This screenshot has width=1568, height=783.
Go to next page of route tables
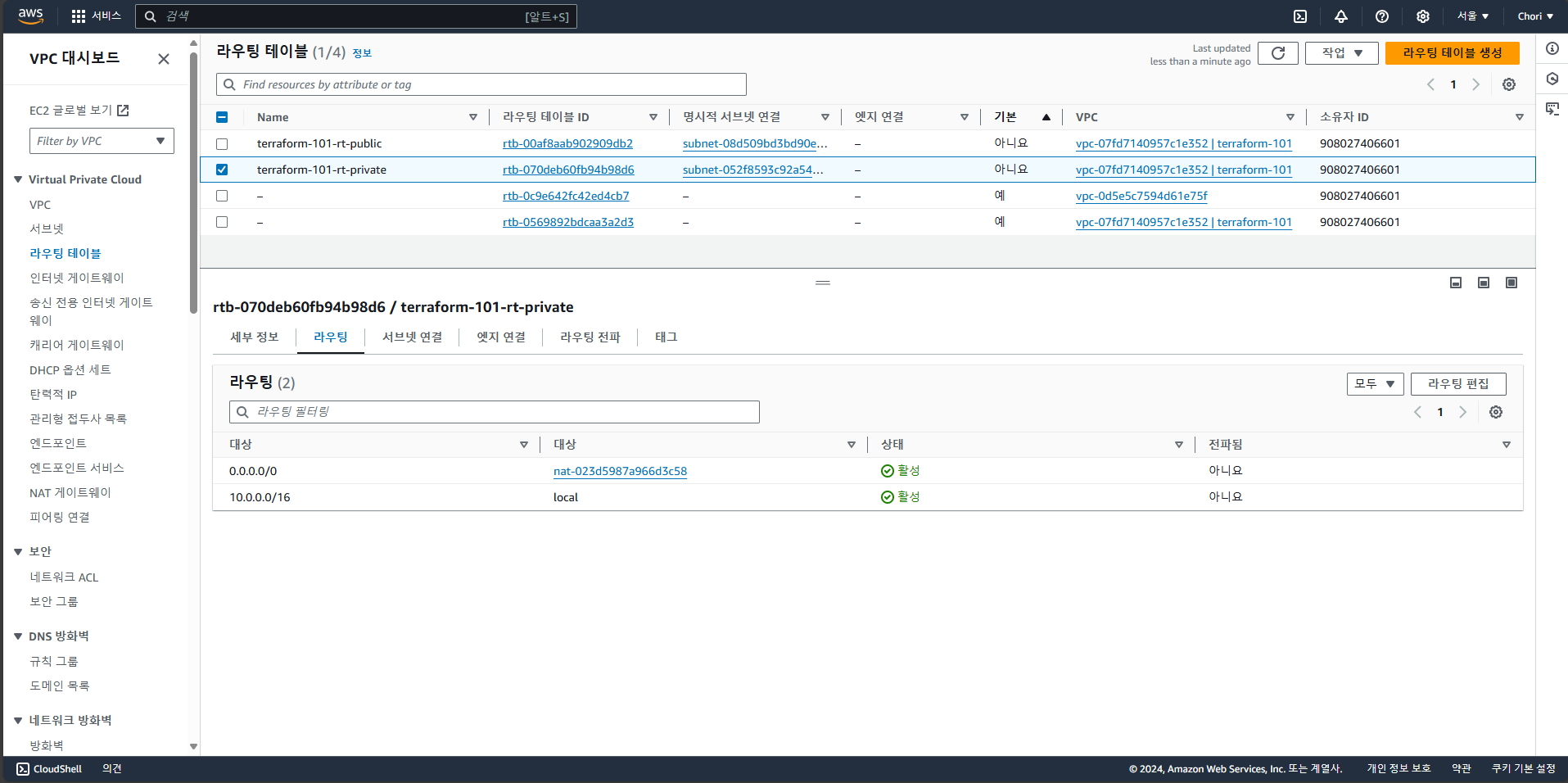(x=1476, y=84)
